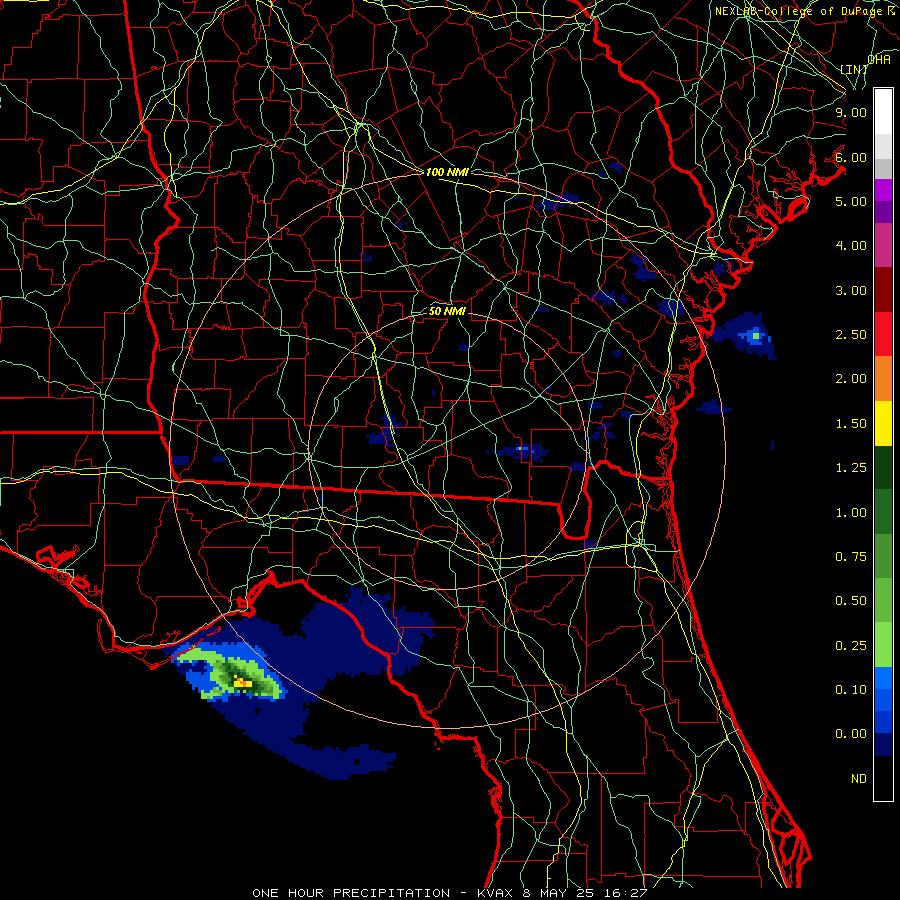The image size is (900, 900).
Task: Click the ND legend label
Action: [859, 779]
